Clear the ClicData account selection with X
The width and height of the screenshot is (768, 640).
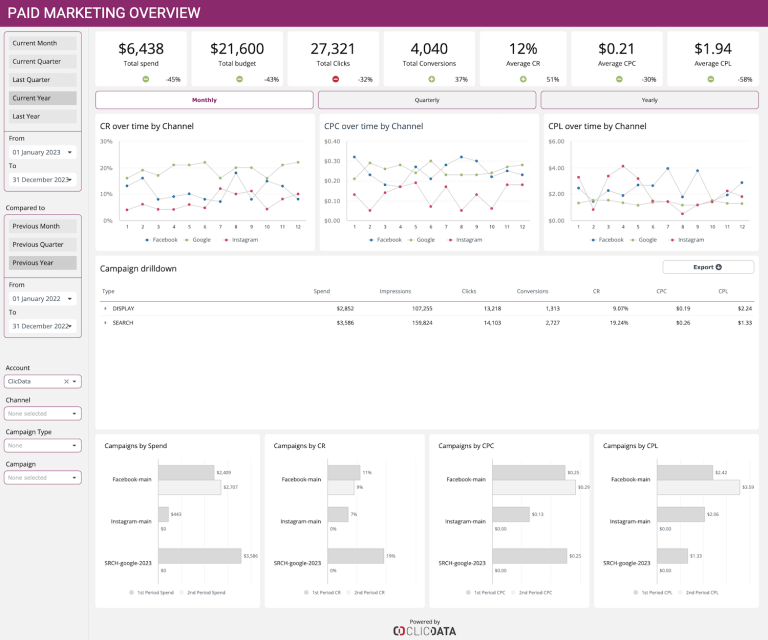click(x=66, y=381)
